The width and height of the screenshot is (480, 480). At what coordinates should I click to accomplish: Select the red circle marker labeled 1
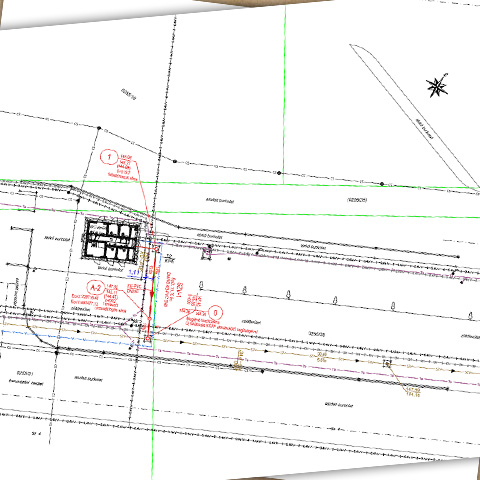[x=109, y=157]
